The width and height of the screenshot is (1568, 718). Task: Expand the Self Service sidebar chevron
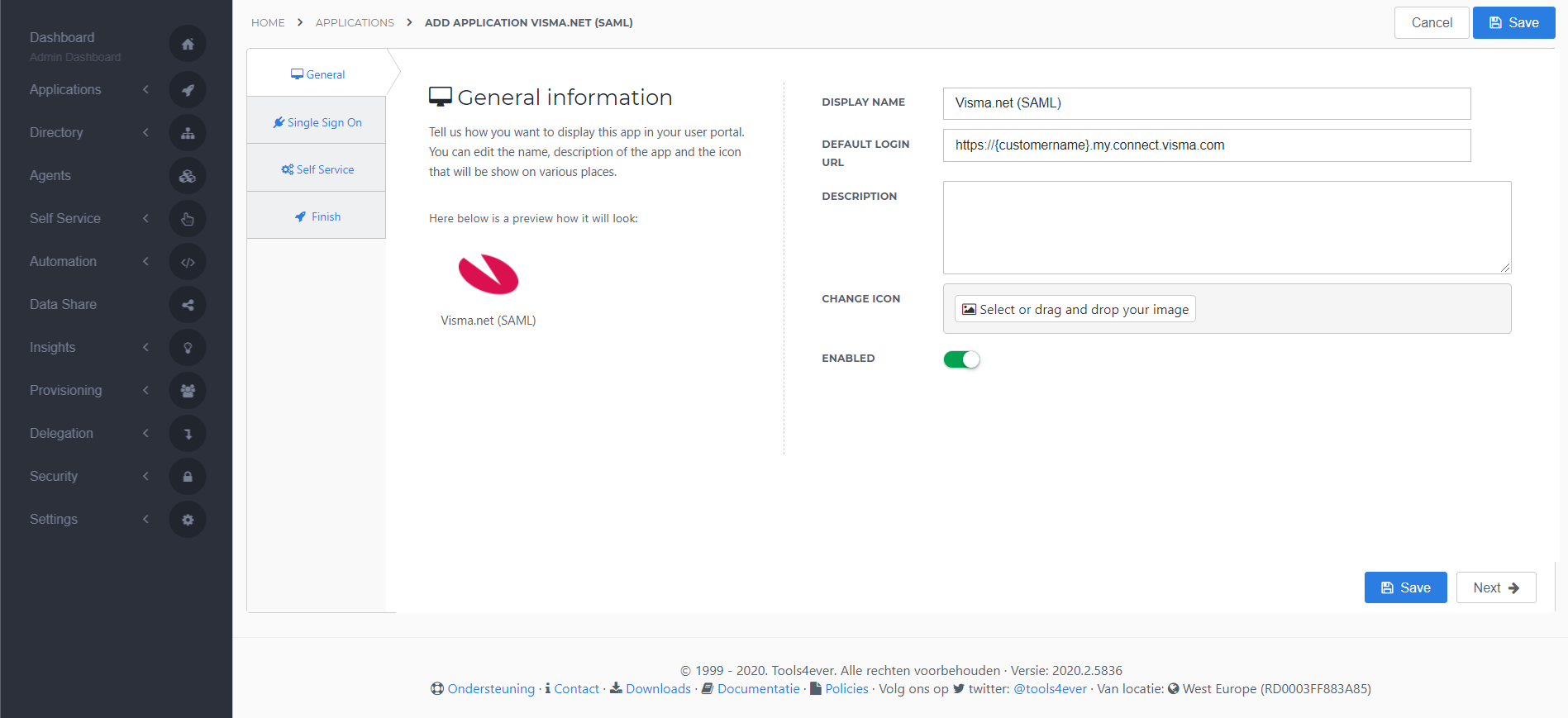point(145,218)
